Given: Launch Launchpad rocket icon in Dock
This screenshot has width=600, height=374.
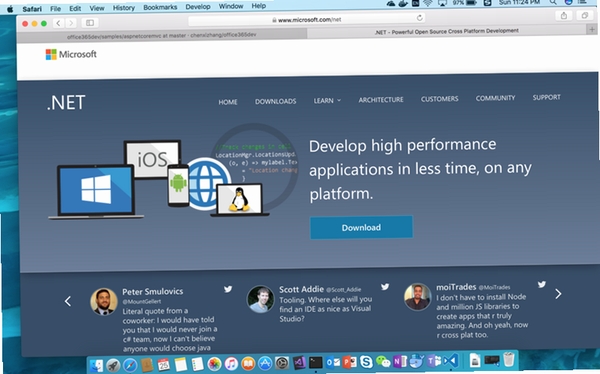Looking at the screenshot, I should (113, 366).
